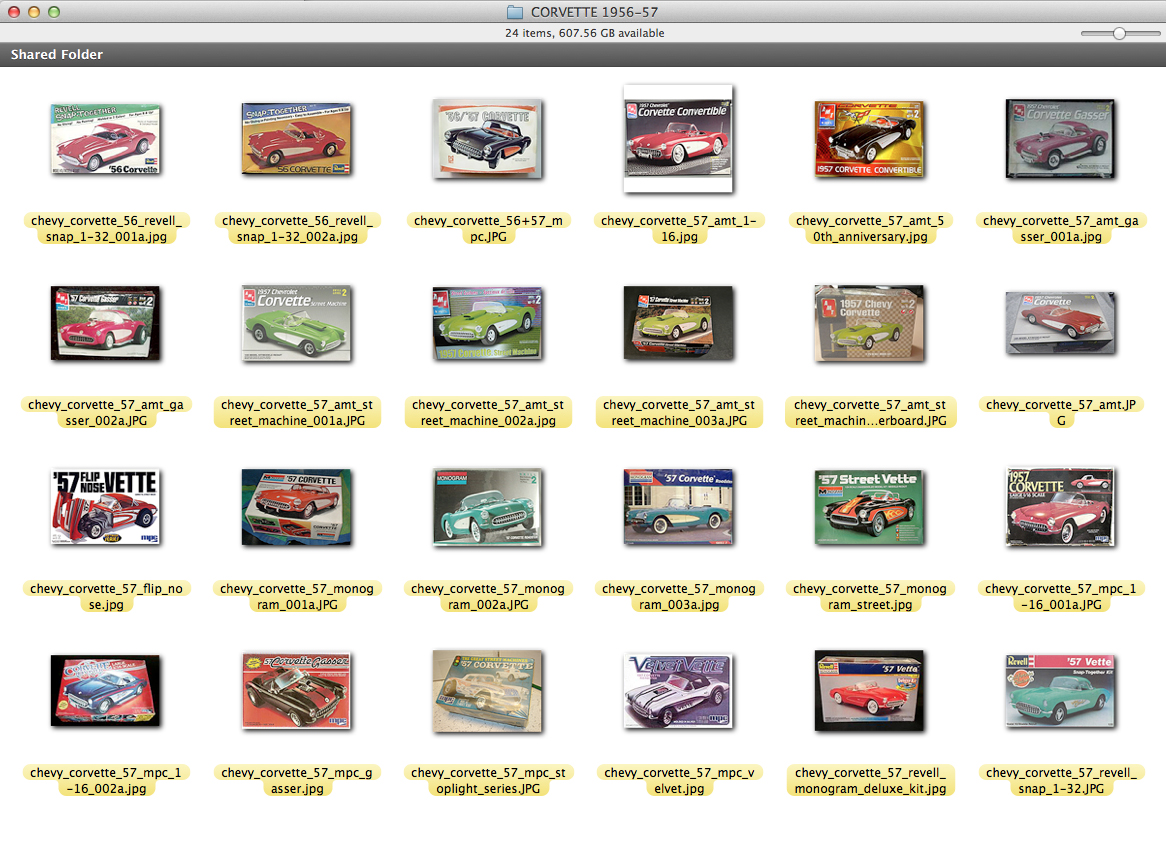Select thumbnail image above chevy_corvette_57_mpc_1-16_002a.jpg
Viewport: 1166px width, 858px height.
(x=106, y=691)
